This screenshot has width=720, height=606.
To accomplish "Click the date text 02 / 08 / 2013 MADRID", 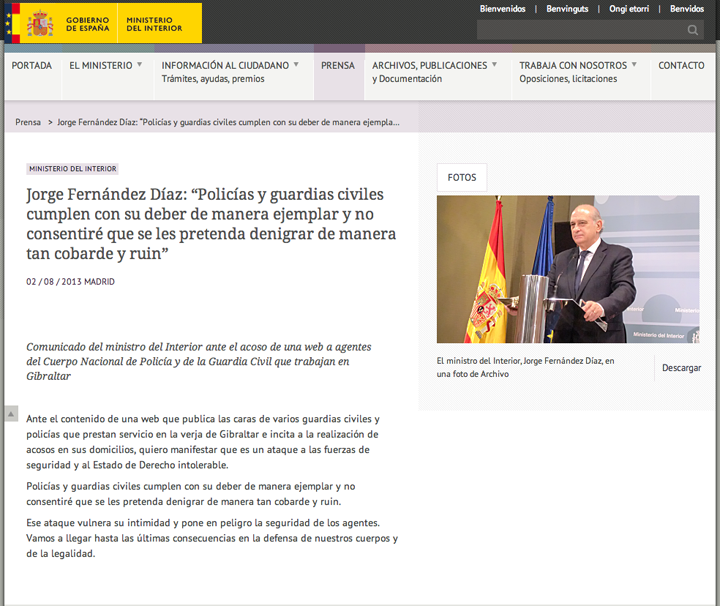I will pos(70,281).
